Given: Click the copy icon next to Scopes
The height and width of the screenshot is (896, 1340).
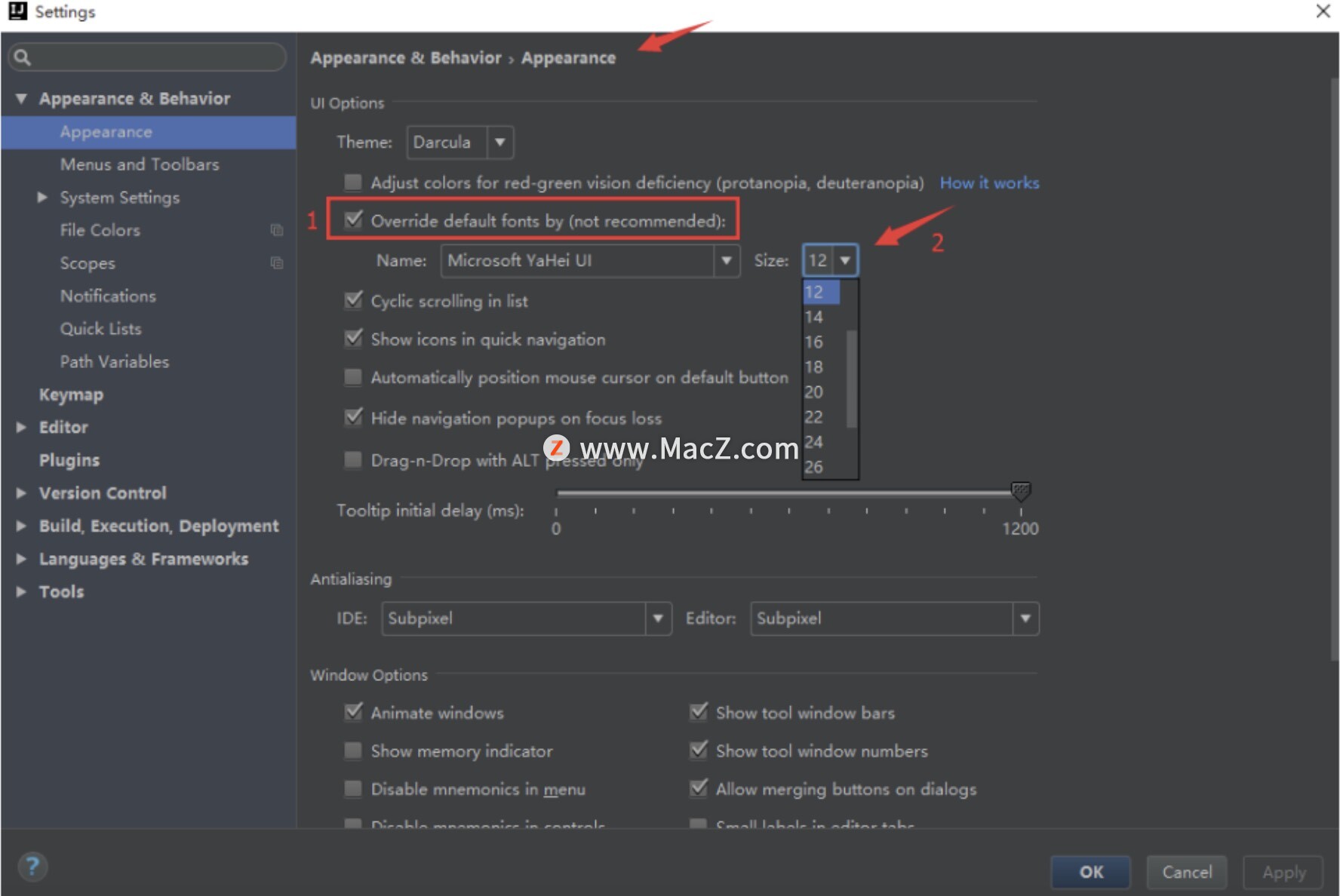Looking at the screenshot, I should [x=277, y=263].
